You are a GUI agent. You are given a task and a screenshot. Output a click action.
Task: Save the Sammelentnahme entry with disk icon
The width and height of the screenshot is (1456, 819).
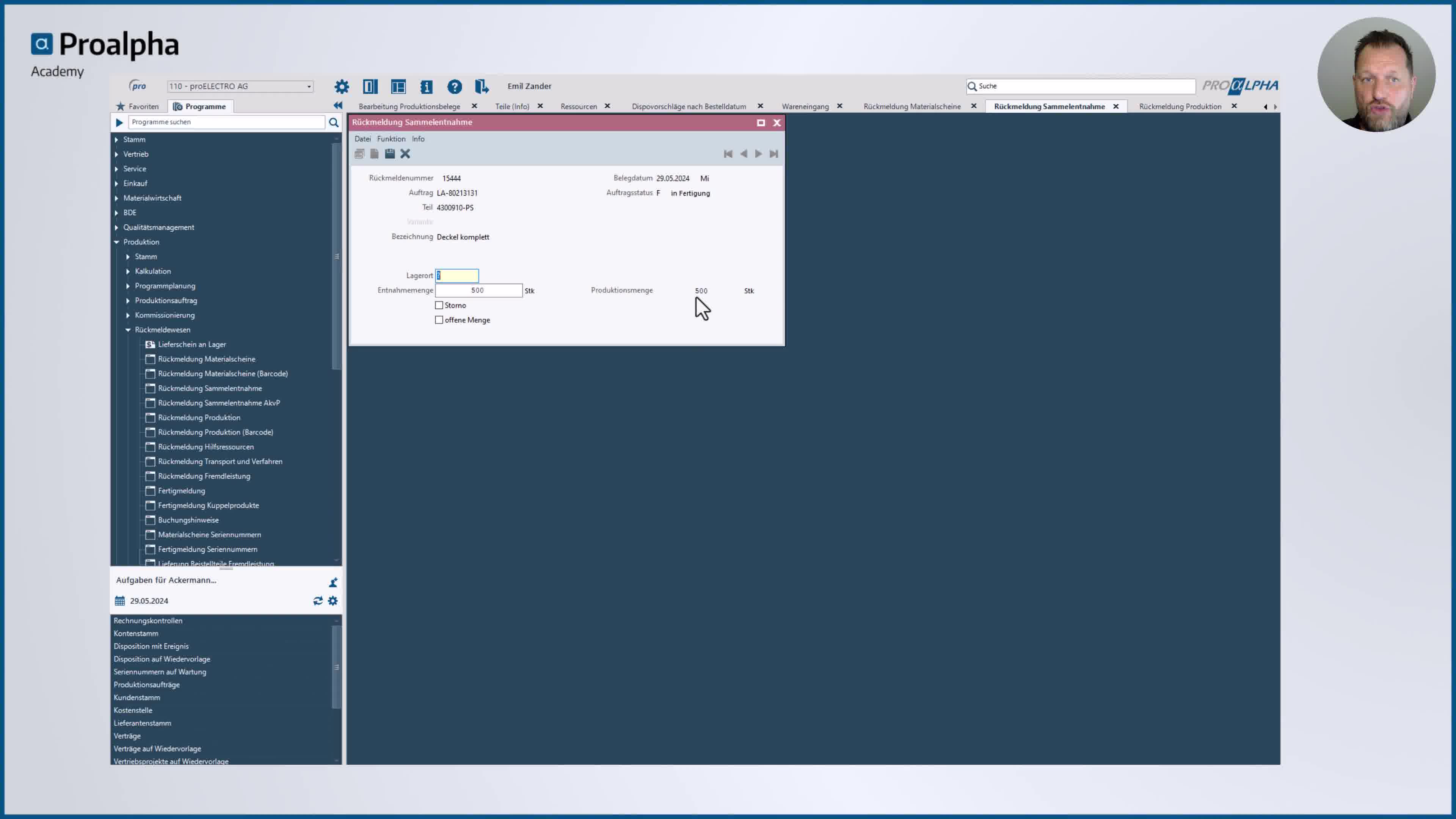coord(390,154)
